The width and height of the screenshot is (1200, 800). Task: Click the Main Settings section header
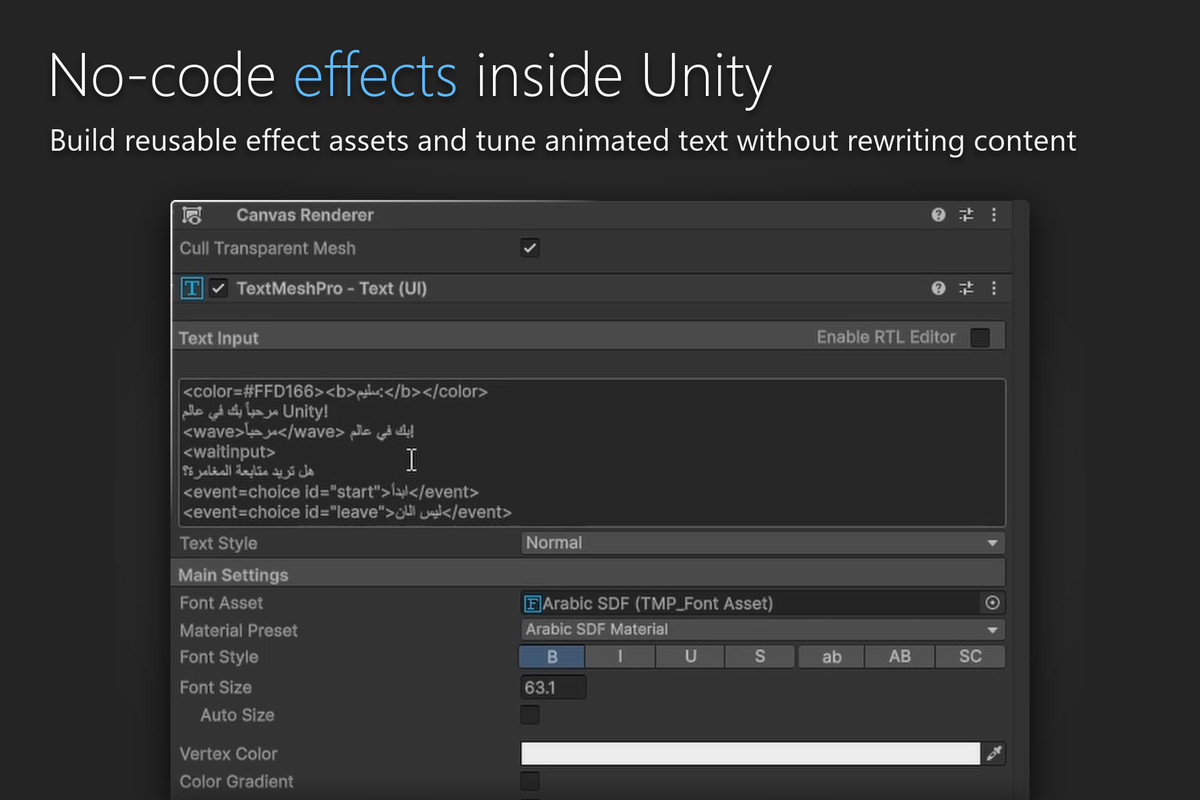tap(590, 575)
